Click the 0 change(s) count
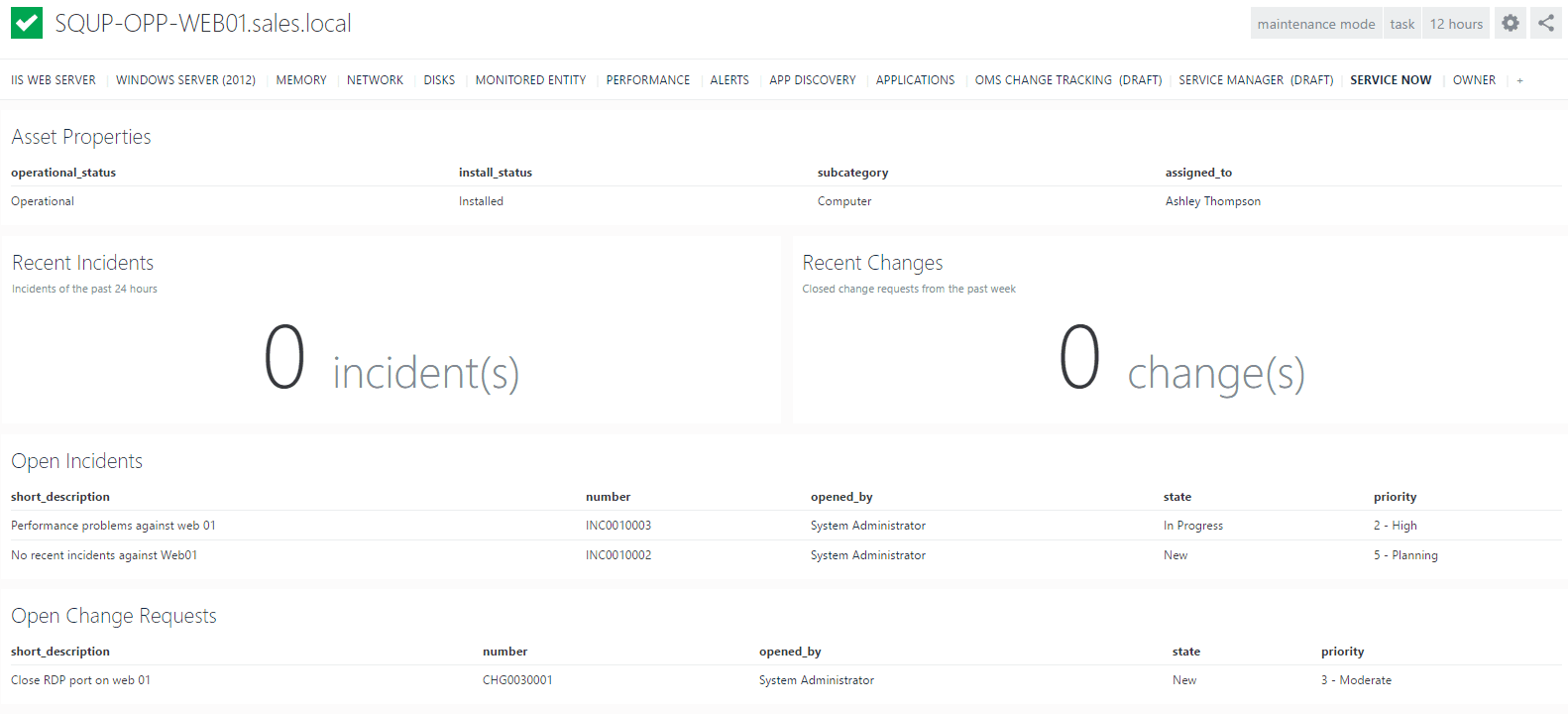This screenshot has height=714, width=1568. pyautogui.click(x=1181, y=359)
